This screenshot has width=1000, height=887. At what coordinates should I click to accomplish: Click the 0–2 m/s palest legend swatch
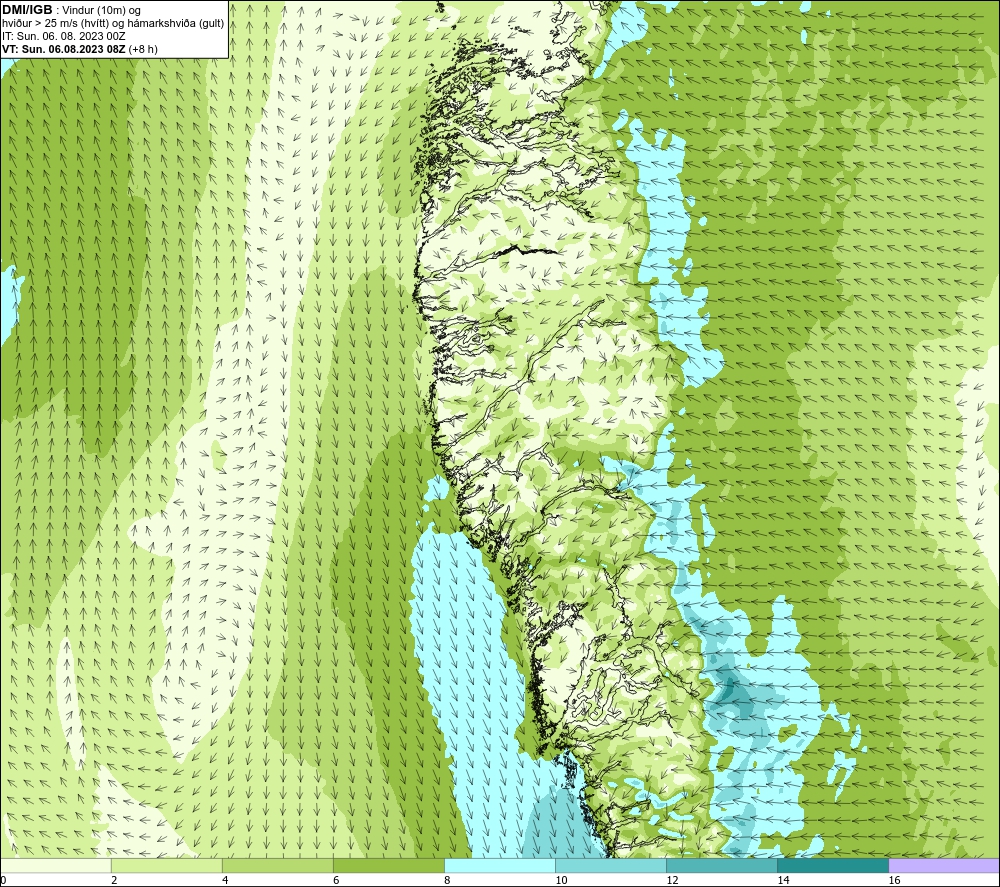click(x=56, y=866)
